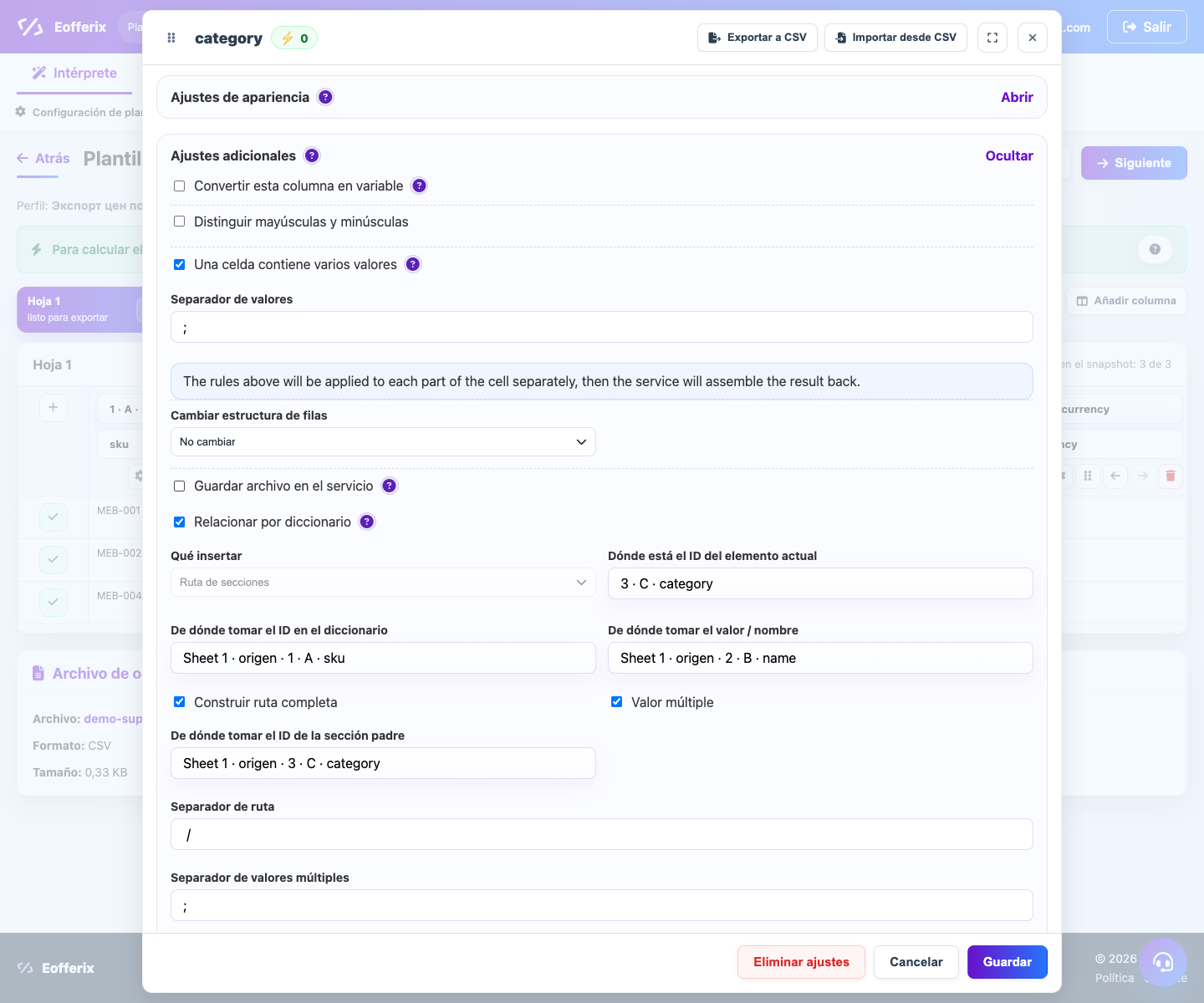The width and height of the screenshot is (1204, 1003).
Task: Click Siguiente button in background page
Action: [x=1134, y=163]
